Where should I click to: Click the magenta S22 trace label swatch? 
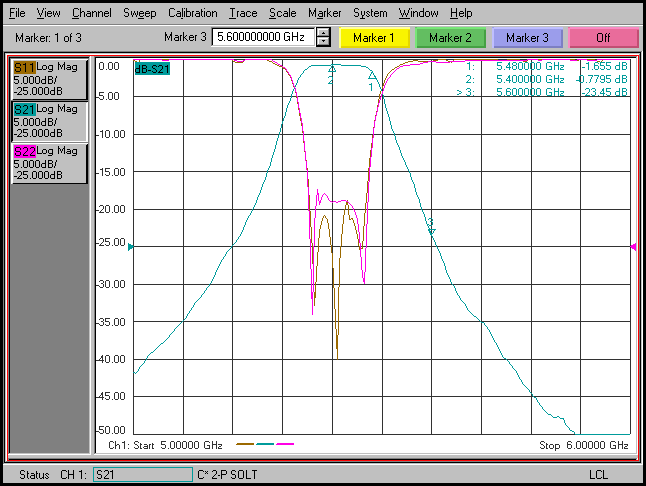click(x=25, y=152)
